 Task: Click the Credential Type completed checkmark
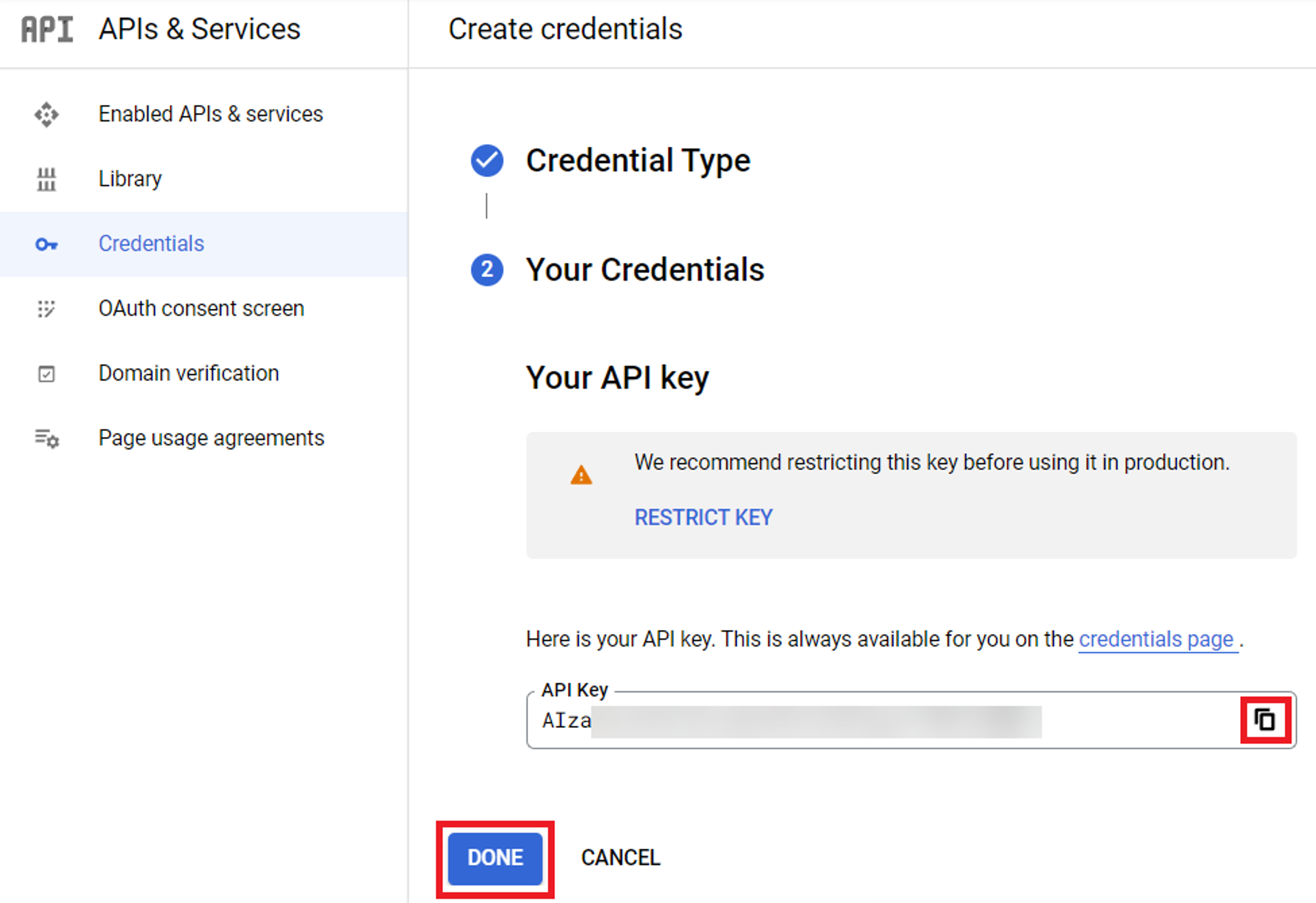[487, 160]
